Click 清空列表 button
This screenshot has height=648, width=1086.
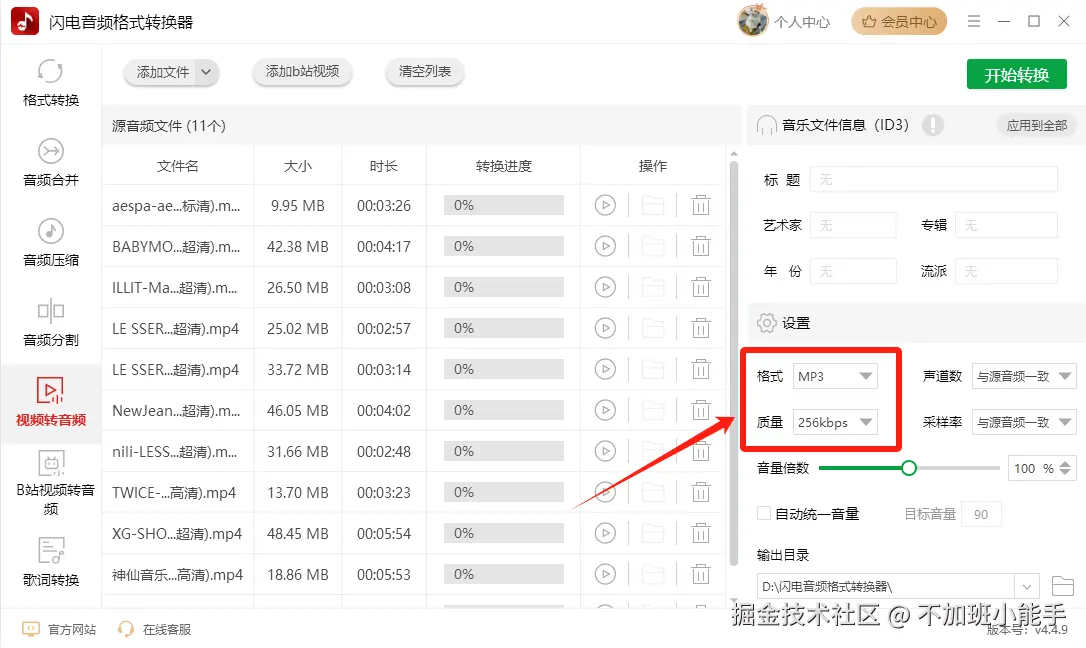[425, 71]
